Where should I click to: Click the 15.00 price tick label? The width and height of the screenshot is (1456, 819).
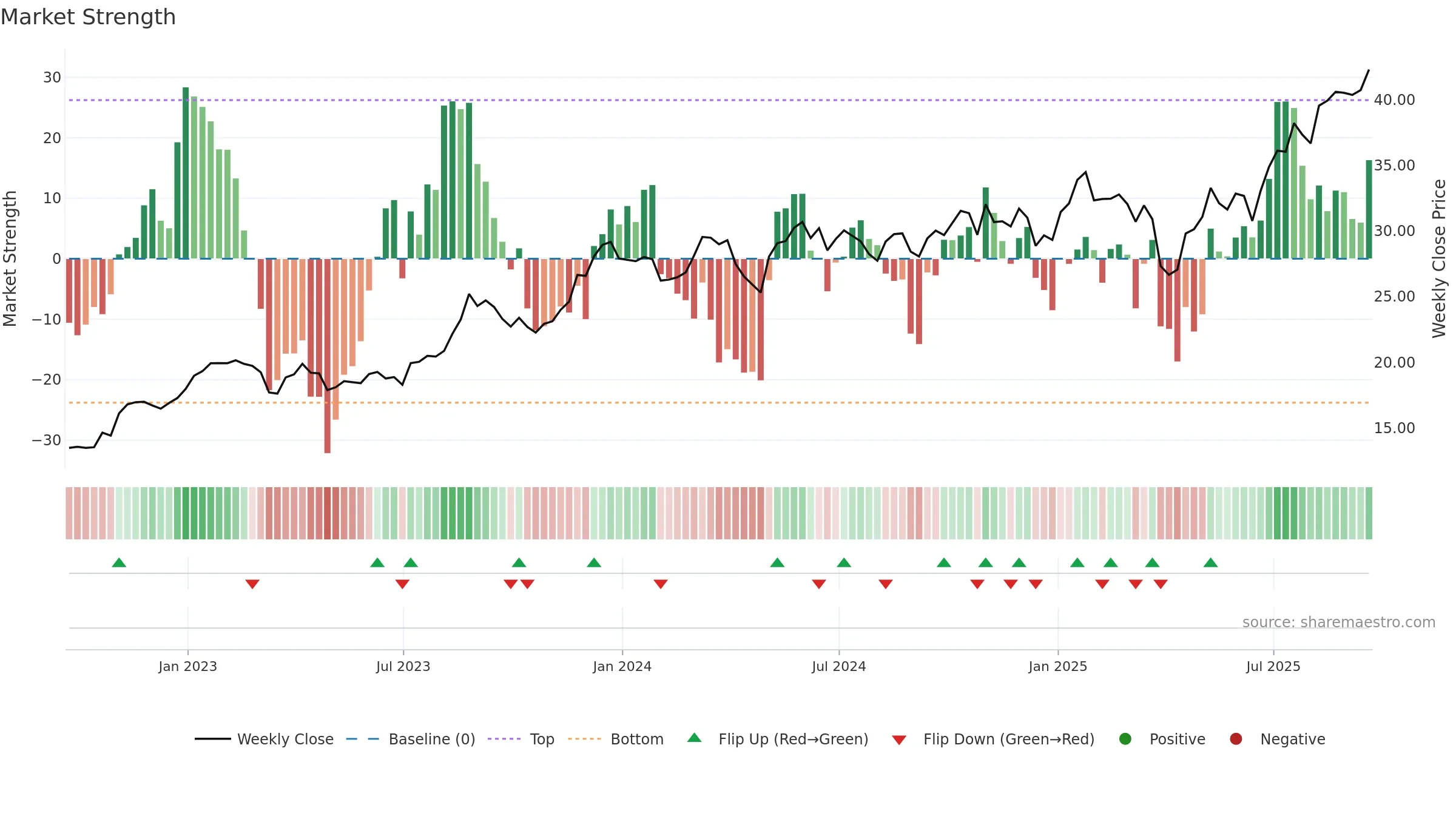click(x=1394, y=428)
